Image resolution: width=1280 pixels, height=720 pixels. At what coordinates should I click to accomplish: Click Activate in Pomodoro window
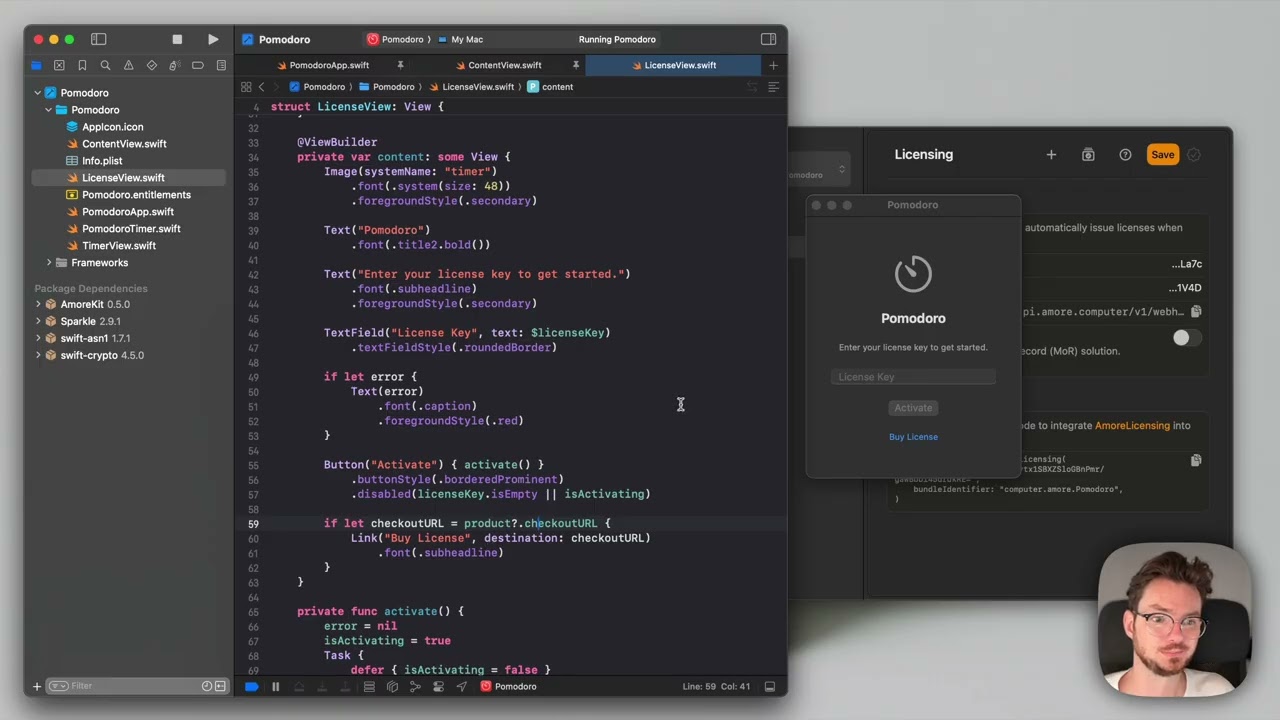[x=913, y=408]
